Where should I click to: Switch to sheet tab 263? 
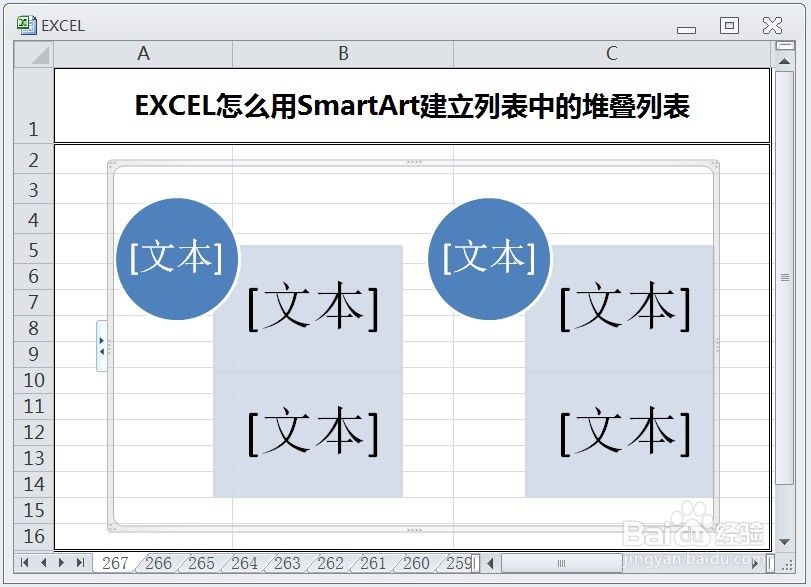(287, 563)
